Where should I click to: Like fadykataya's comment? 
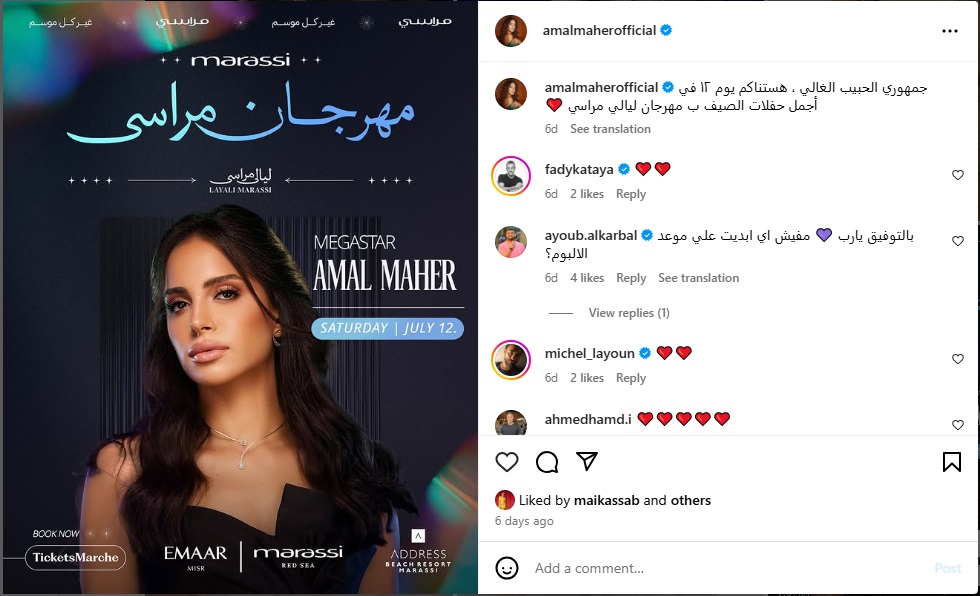958,175
